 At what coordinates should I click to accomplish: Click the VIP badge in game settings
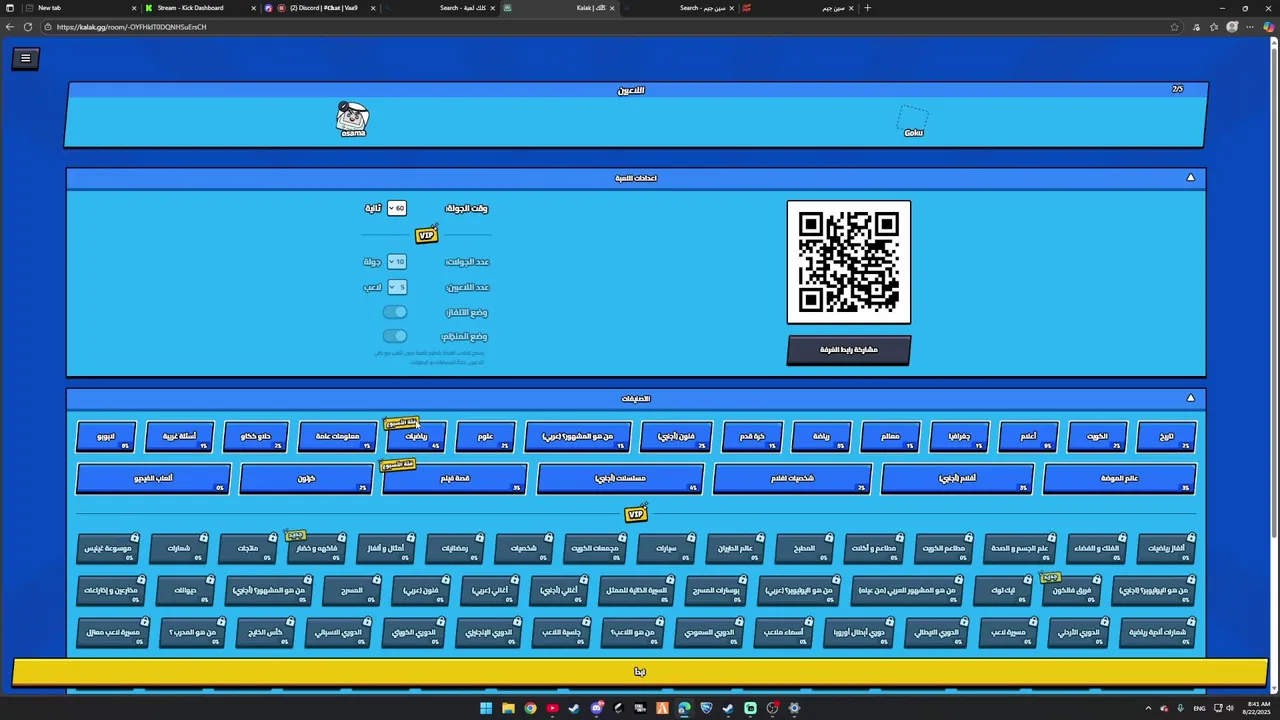426,235
